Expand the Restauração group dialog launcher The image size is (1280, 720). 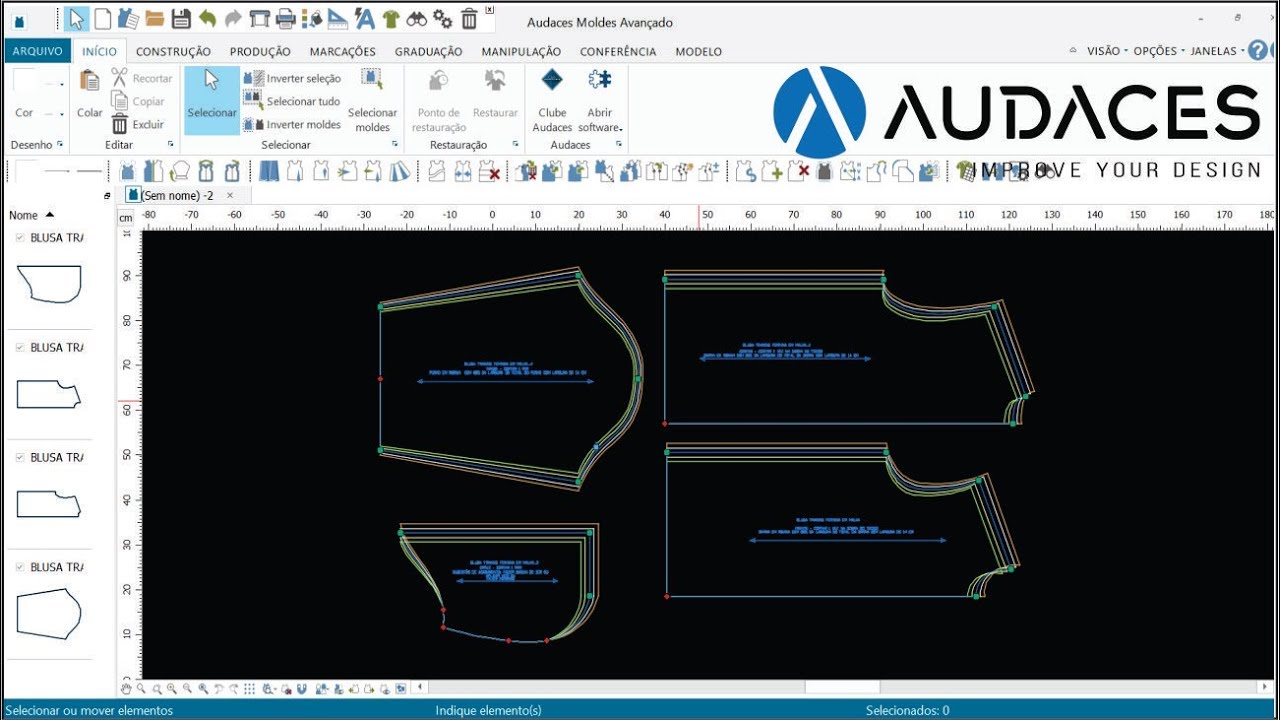515,145
